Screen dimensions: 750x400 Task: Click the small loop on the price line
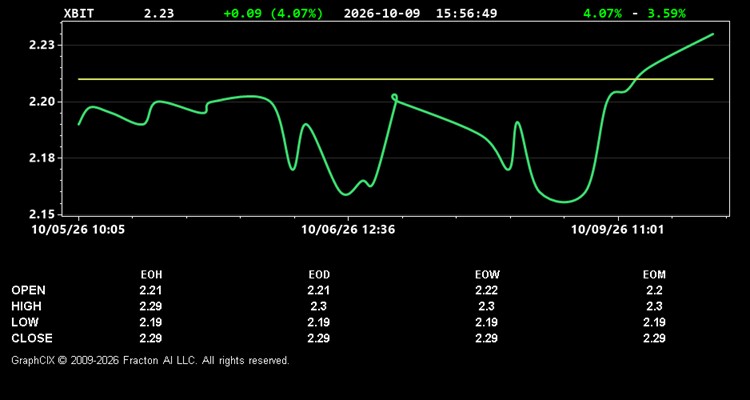tap(394, 97)
